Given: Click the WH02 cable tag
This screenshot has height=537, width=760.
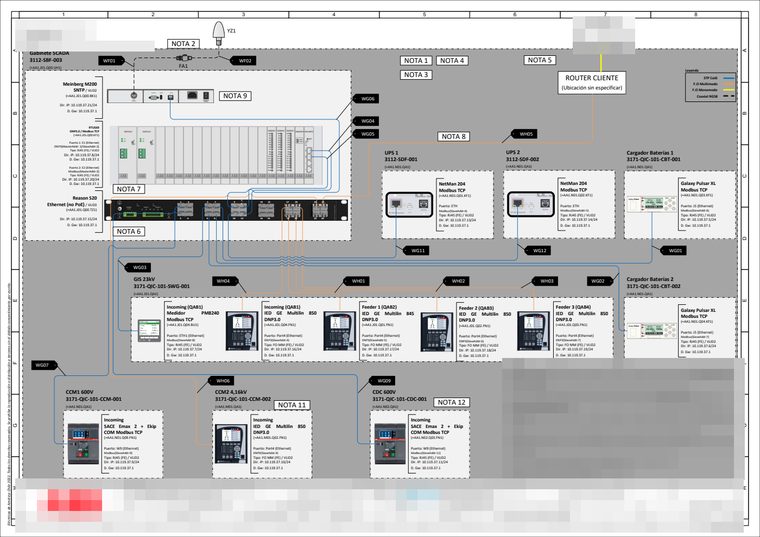Looking at the screenshot, I should coord(458,281).
